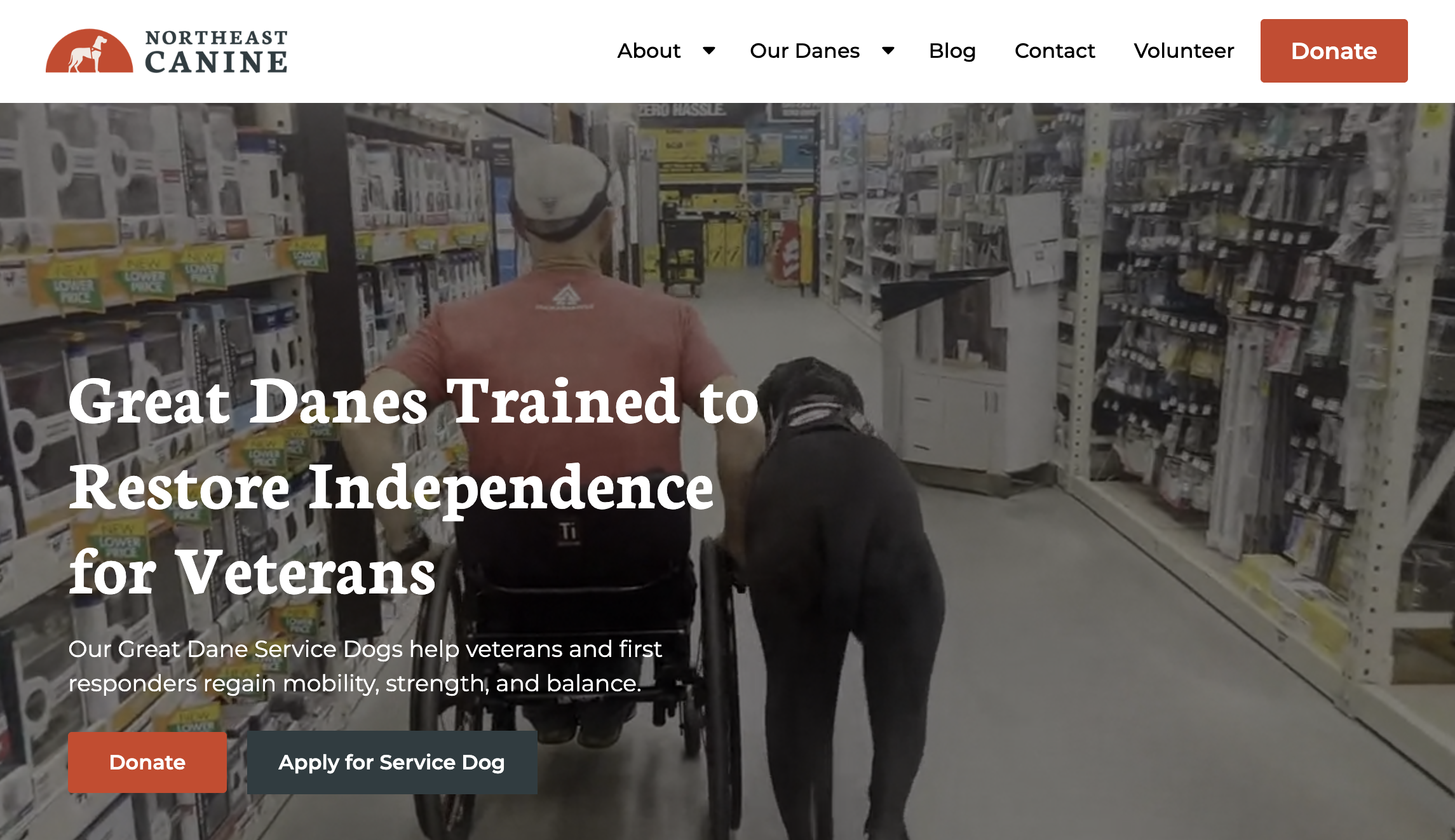This screenshot has height=840, width=1455.
Task: Click the Northeast Canine dog logo icon
Action: [x=90, y=51]
